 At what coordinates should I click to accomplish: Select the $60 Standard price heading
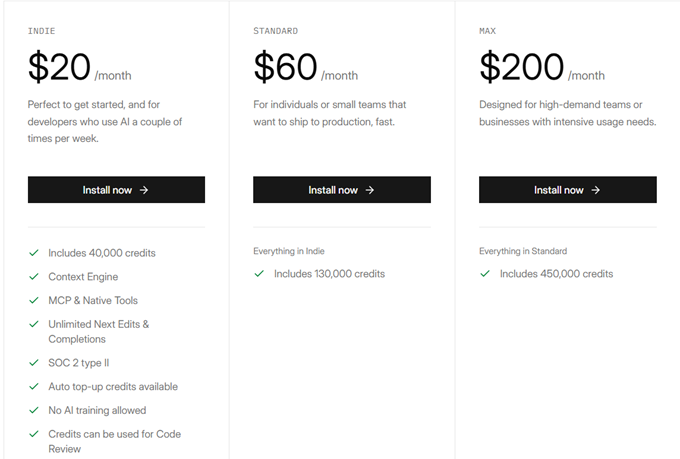coord(285,67)
